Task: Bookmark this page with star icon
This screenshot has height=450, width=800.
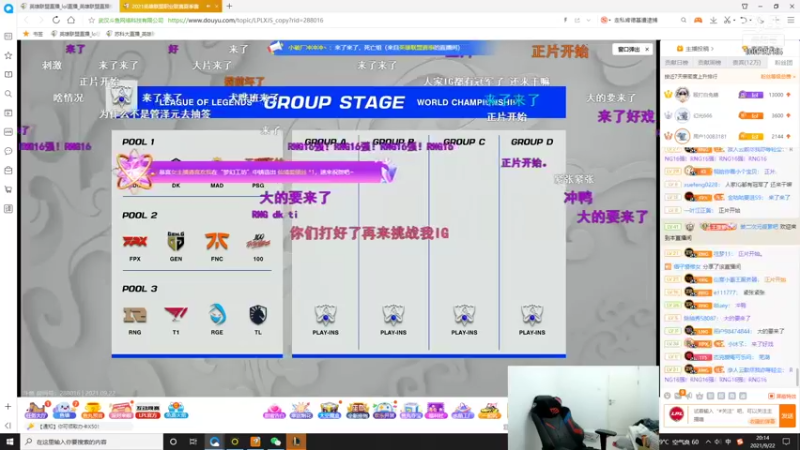Action: tap(91, 20)
